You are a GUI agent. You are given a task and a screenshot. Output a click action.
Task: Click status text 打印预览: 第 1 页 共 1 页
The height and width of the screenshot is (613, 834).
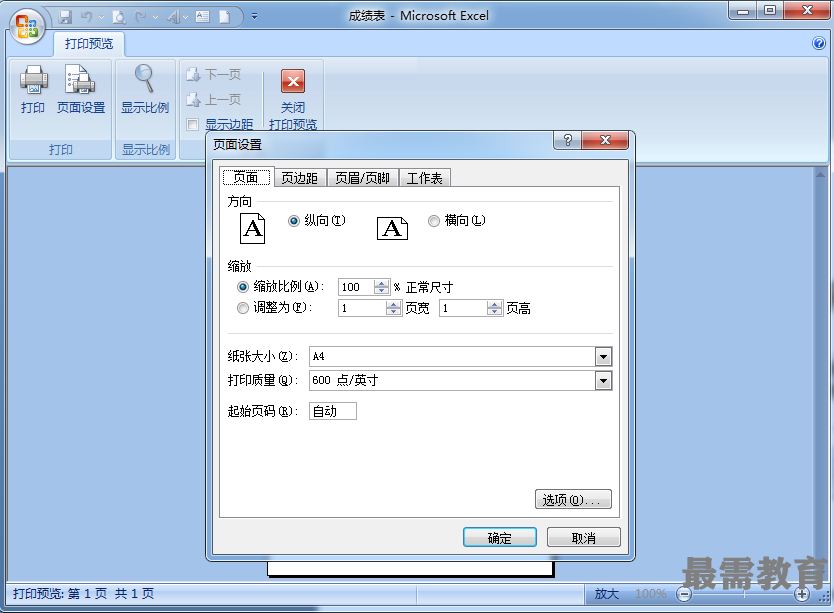click(x=84, y=594)
